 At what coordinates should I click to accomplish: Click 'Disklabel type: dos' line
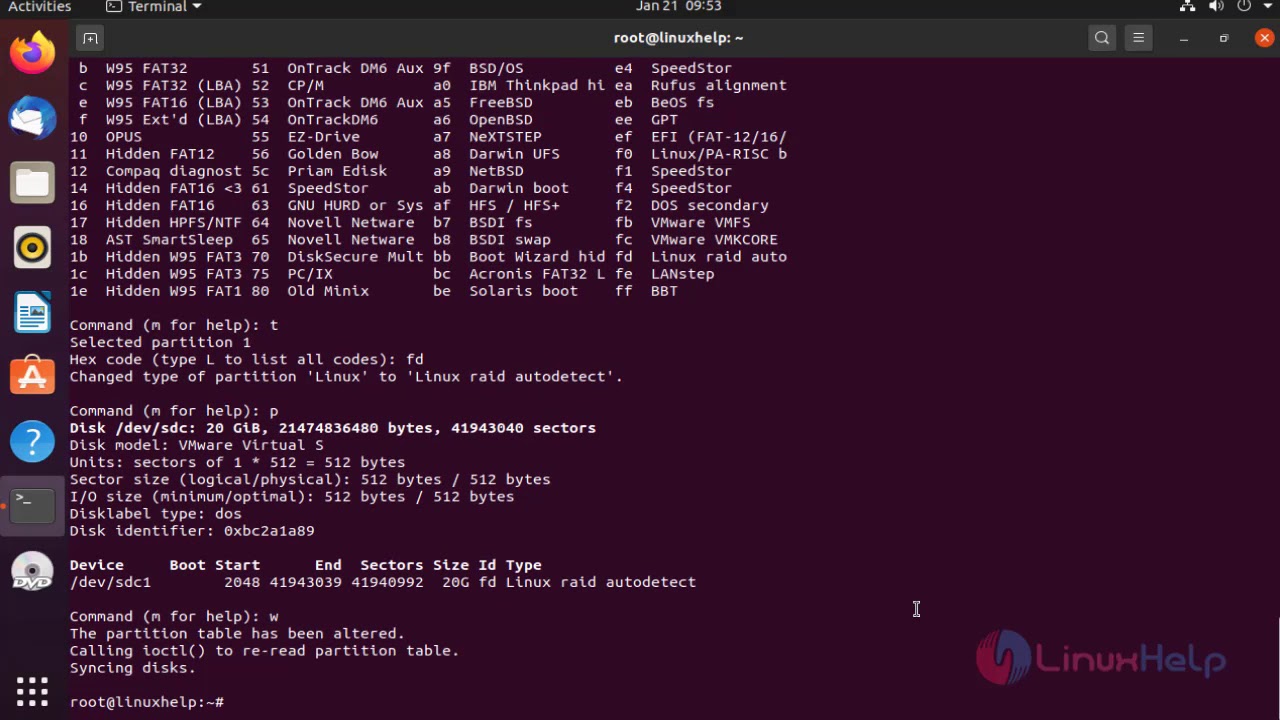tap(155, 514)
